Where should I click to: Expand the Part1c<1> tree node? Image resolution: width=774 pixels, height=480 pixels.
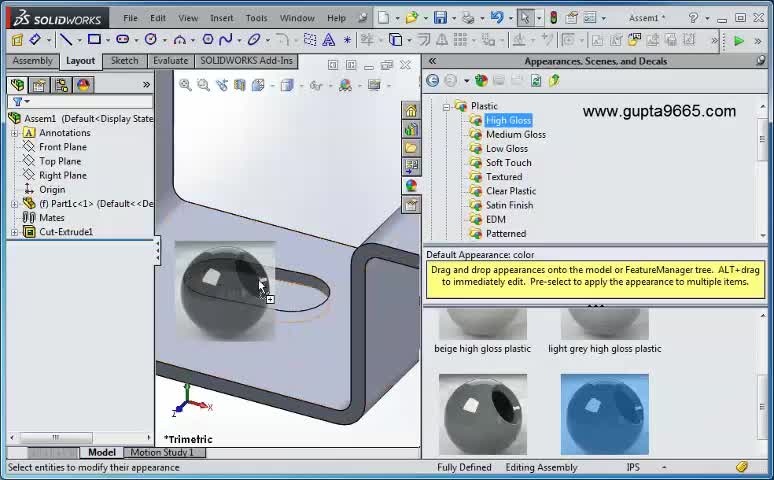(14, 203)
